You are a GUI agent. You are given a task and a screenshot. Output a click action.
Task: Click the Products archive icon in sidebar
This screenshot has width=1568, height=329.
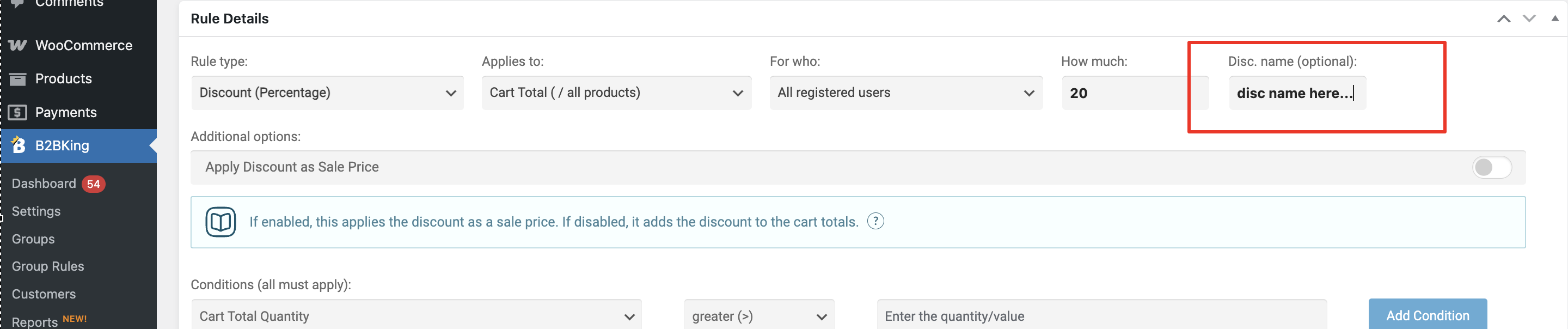pos(17,78)
